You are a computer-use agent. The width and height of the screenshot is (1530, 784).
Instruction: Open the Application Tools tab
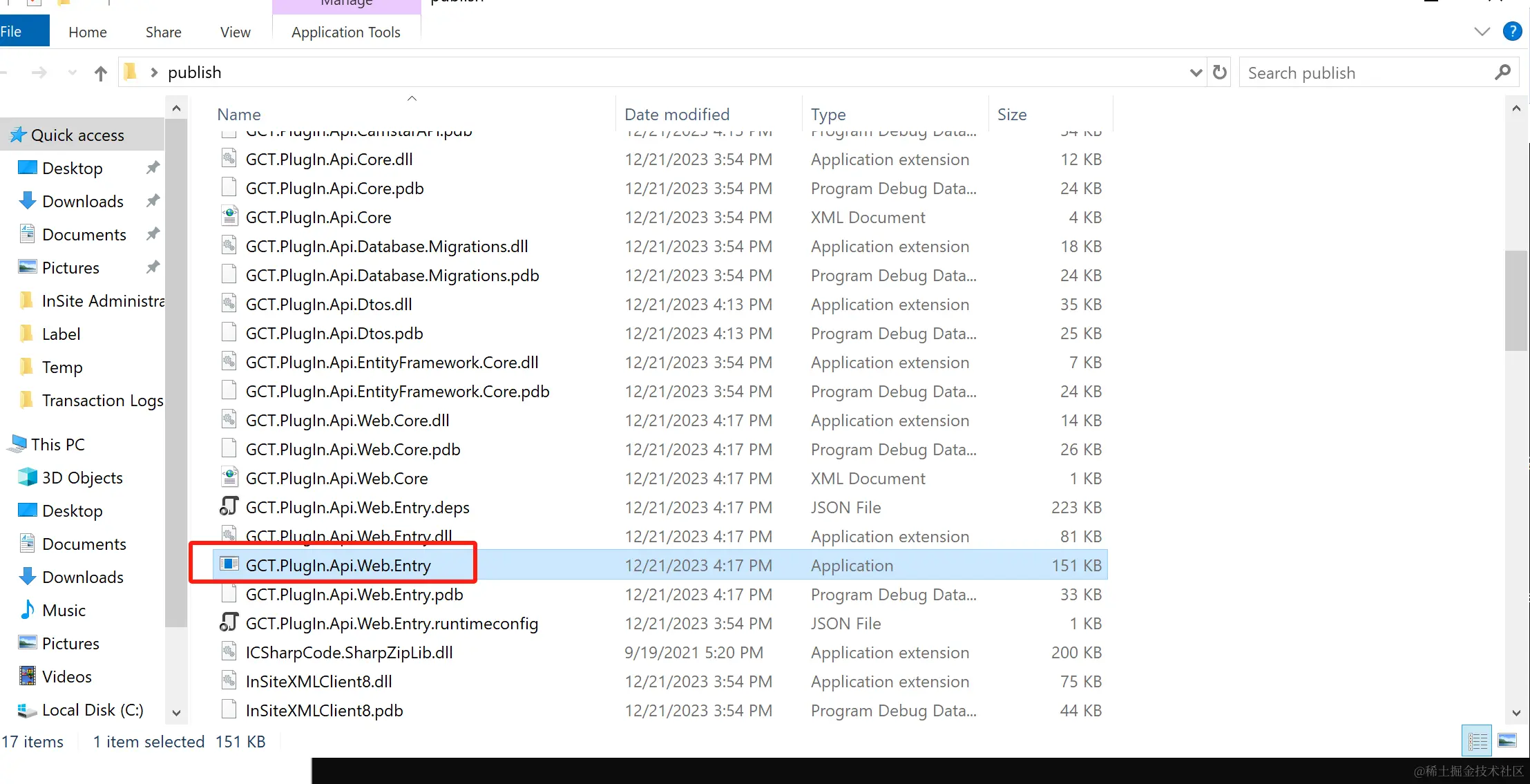pos(345,32)
